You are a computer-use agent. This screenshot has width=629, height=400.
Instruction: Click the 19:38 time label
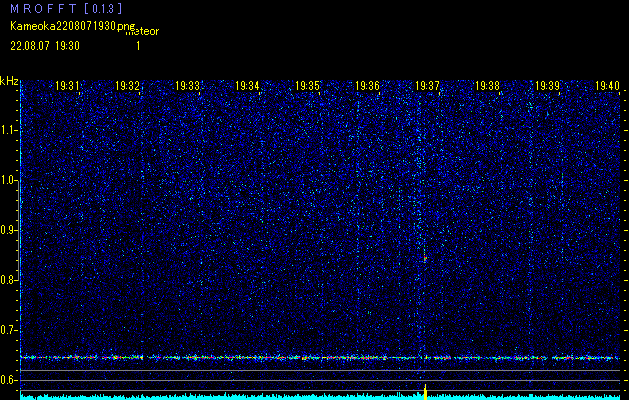click(x=487, y=86)
